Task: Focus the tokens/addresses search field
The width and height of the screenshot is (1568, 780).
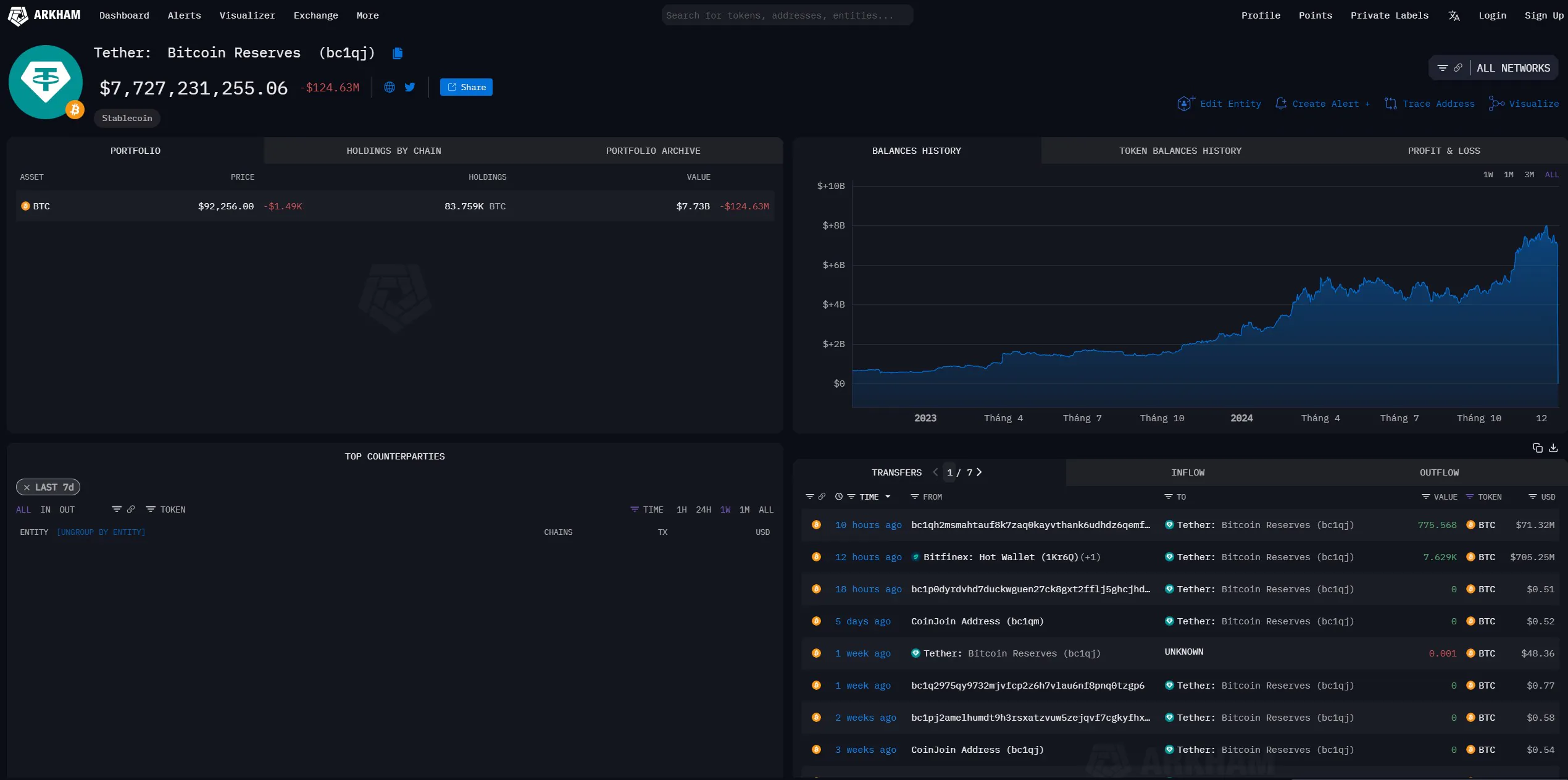Action: pyautogui.click(x=787, y=15)
